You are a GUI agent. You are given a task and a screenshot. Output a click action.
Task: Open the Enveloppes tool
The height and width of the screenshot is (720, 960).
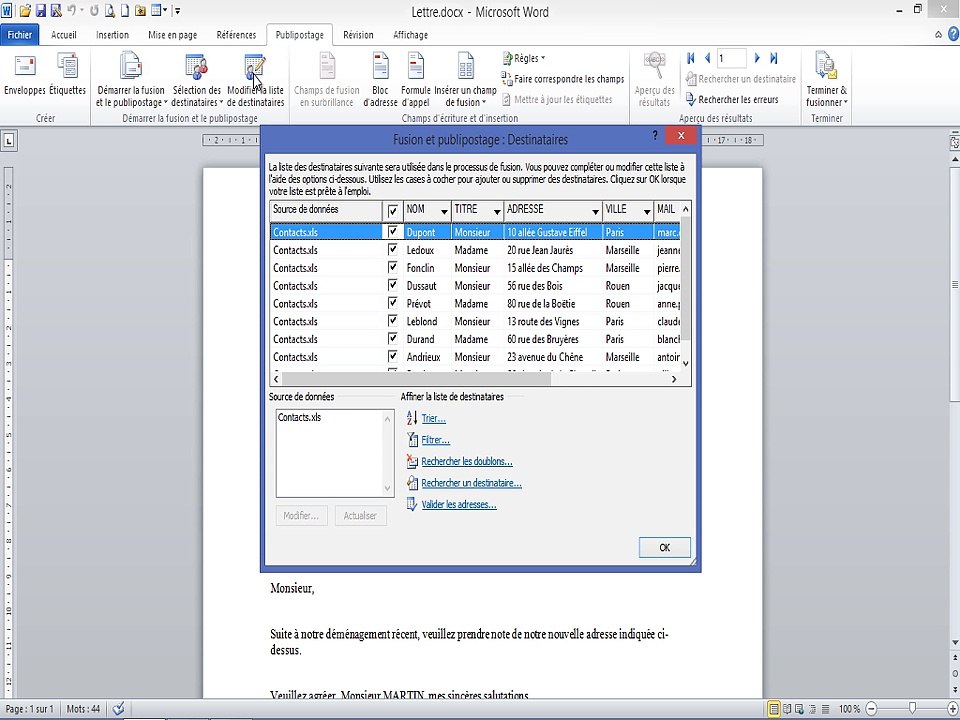tap(24, 73)
